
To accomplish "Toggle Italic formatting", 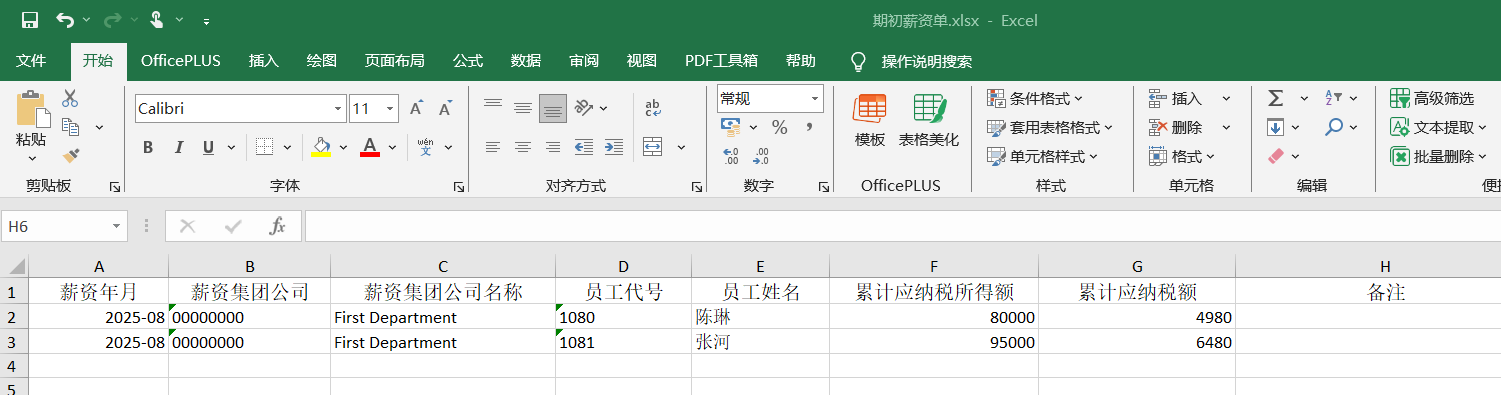I will pyautogui.click(x=179, y=147).
